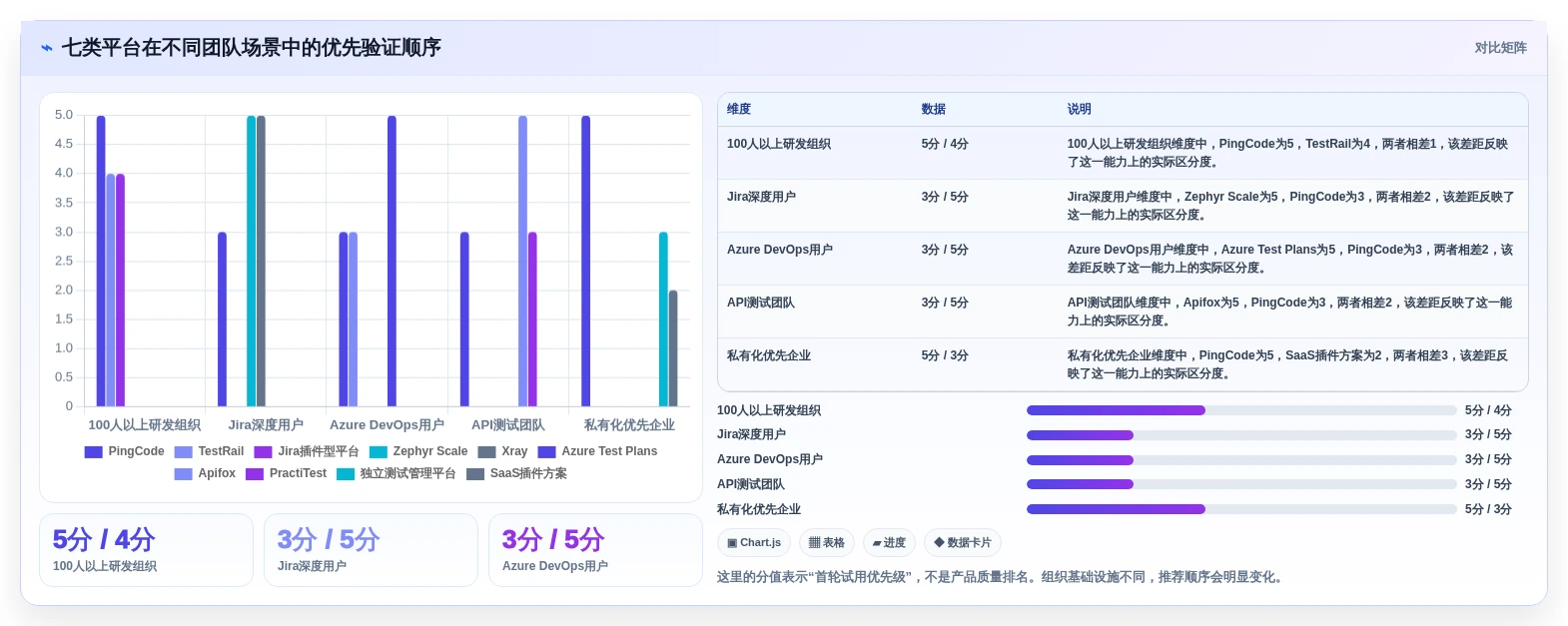Screen dimensions: 1568x626
Task: Toggle TestRail legend swatch
Action: [x=183, y=452]
